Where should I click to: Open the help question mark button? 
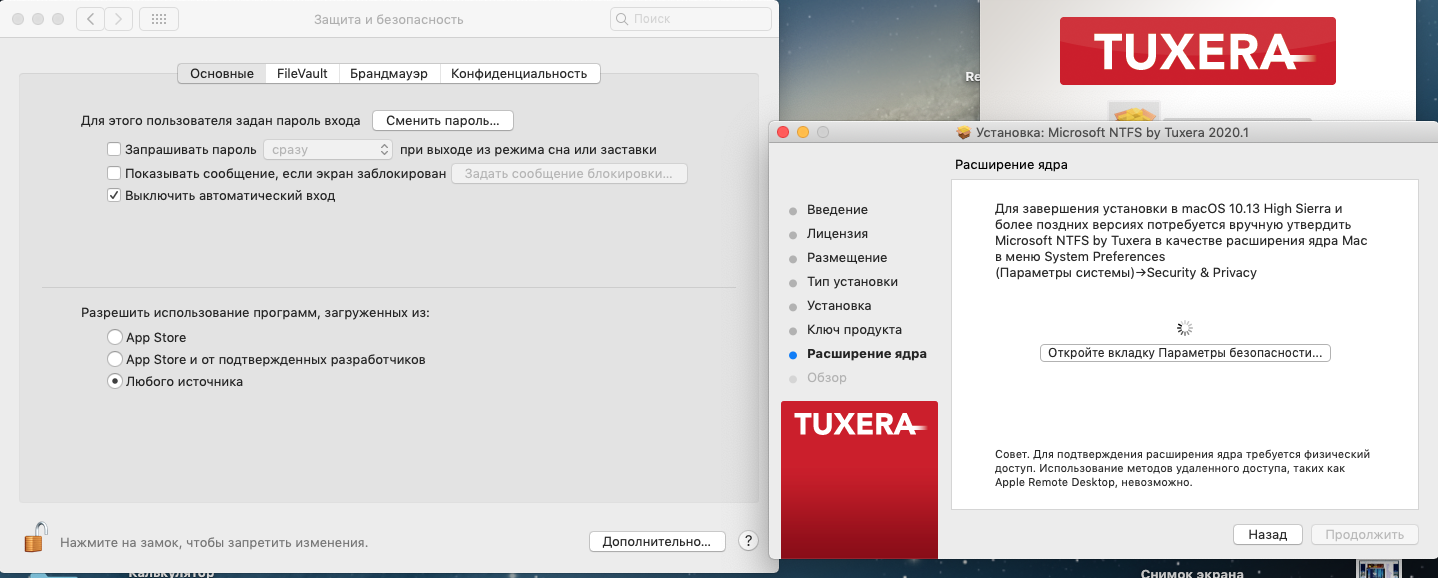coord(748,541)
